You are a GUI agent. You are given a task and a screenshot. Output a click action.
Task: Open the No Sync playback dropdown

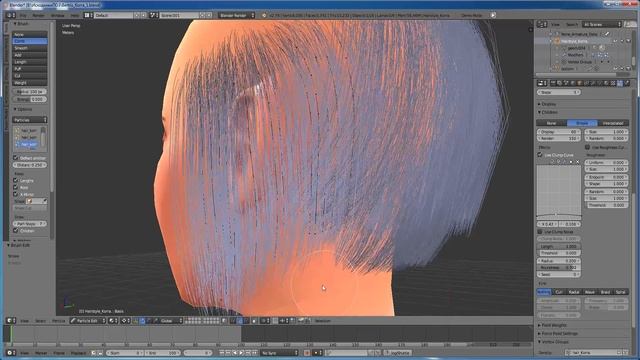(280, 353)
